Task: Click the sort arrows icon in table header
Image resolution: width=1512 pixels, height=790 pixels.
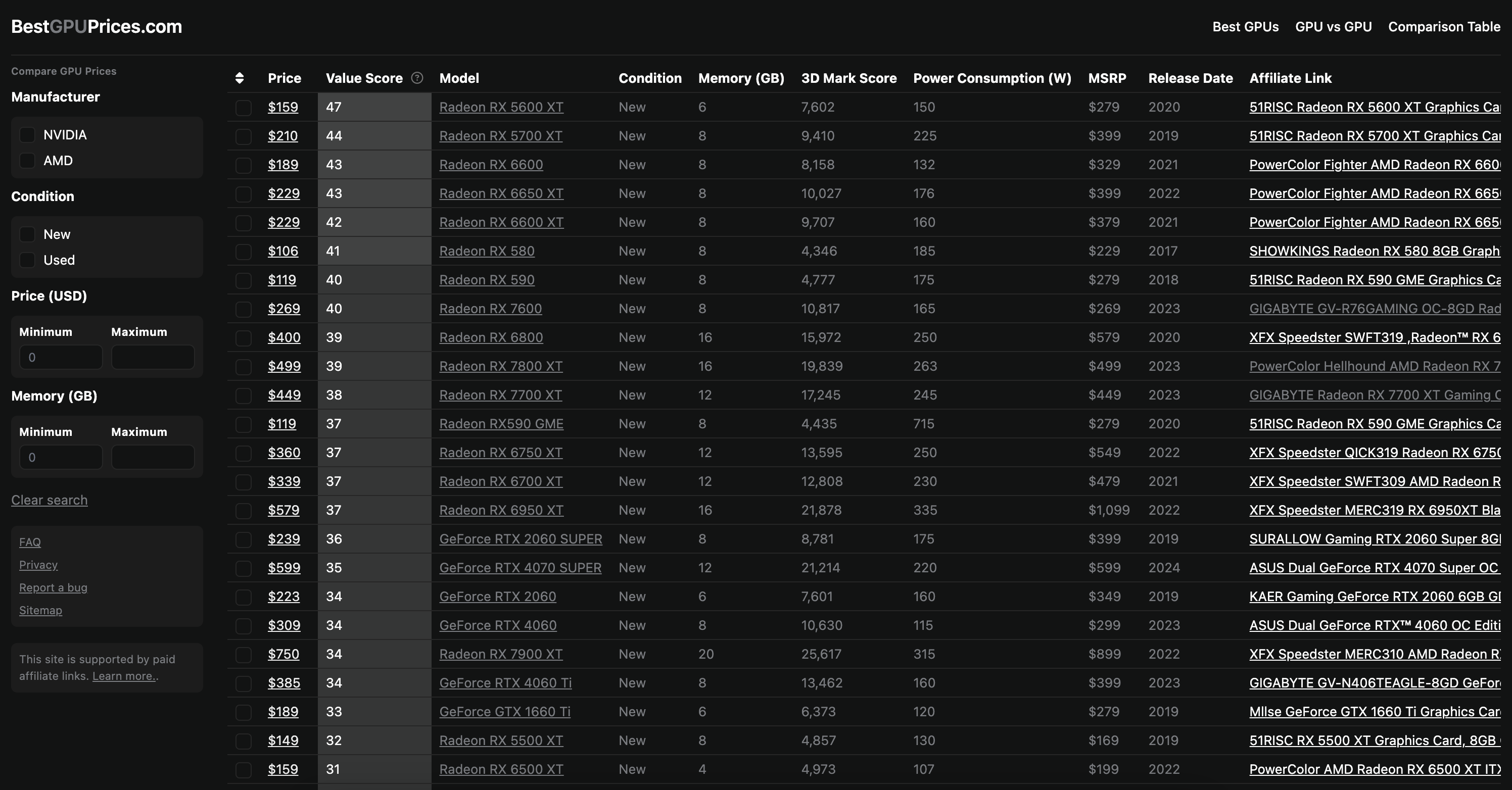Action: [239, 78]
